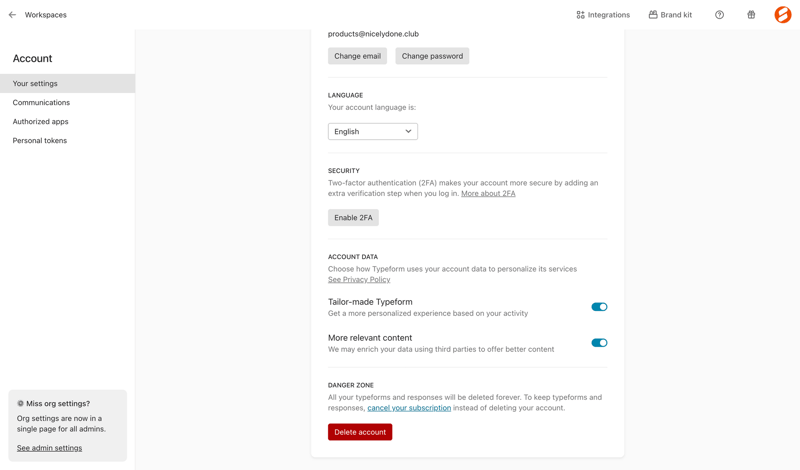Open the See admin settings link
Viewport: 800px width, 470px height.
(49, 448)
